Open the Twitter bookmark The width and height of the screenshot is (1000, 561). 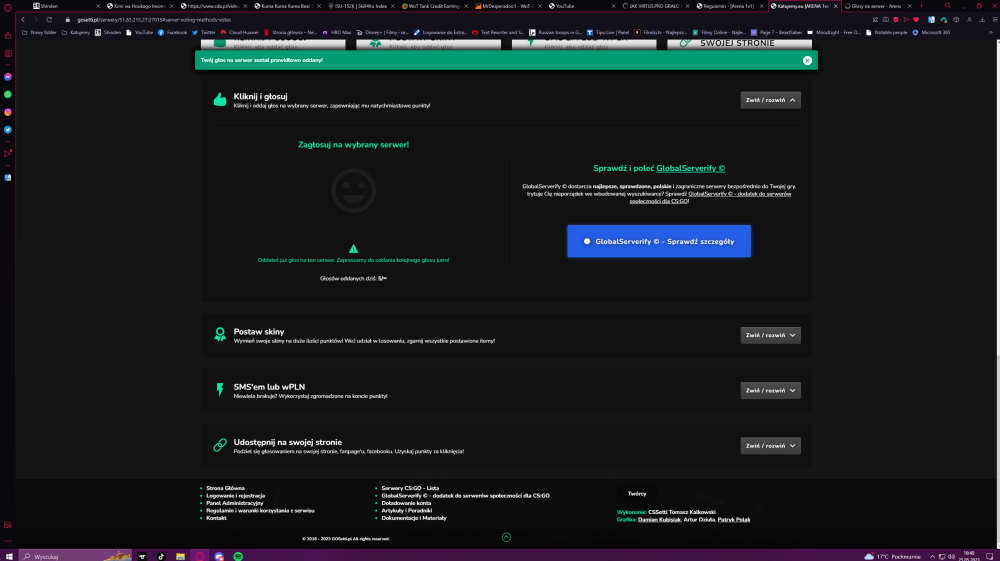tap(203, 33)
